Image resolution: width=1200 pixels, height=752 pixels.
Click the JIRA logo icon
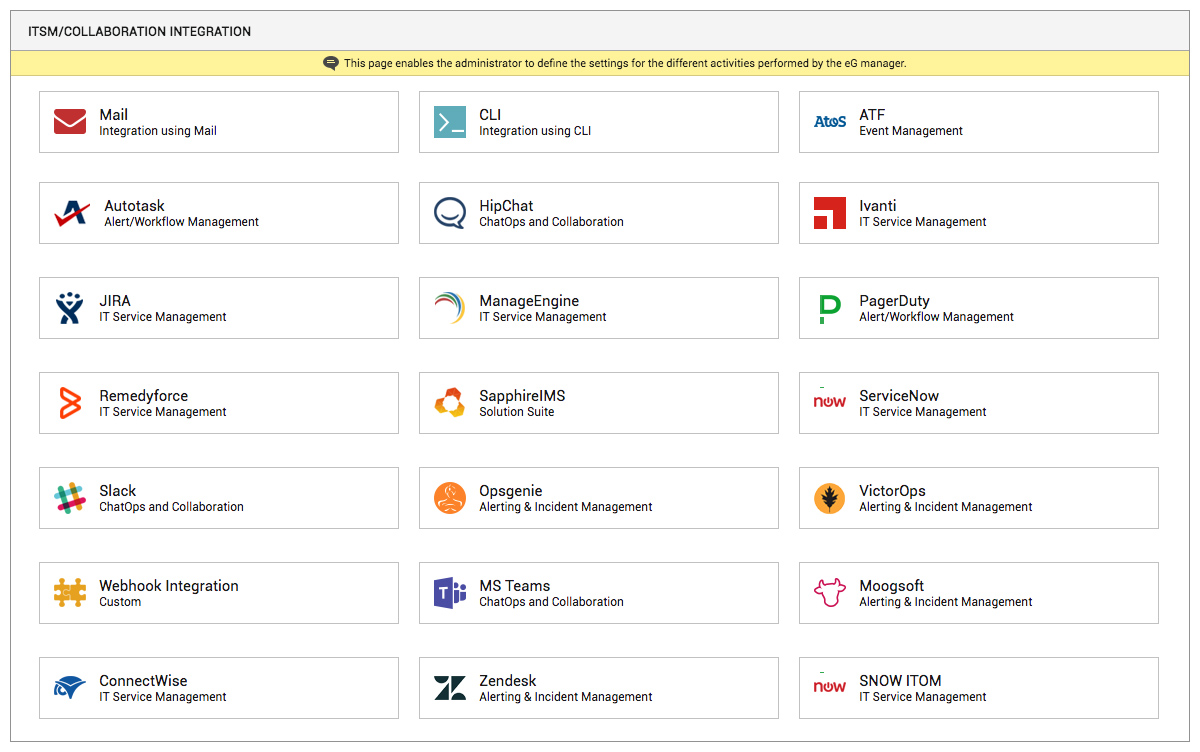(70, 308)
